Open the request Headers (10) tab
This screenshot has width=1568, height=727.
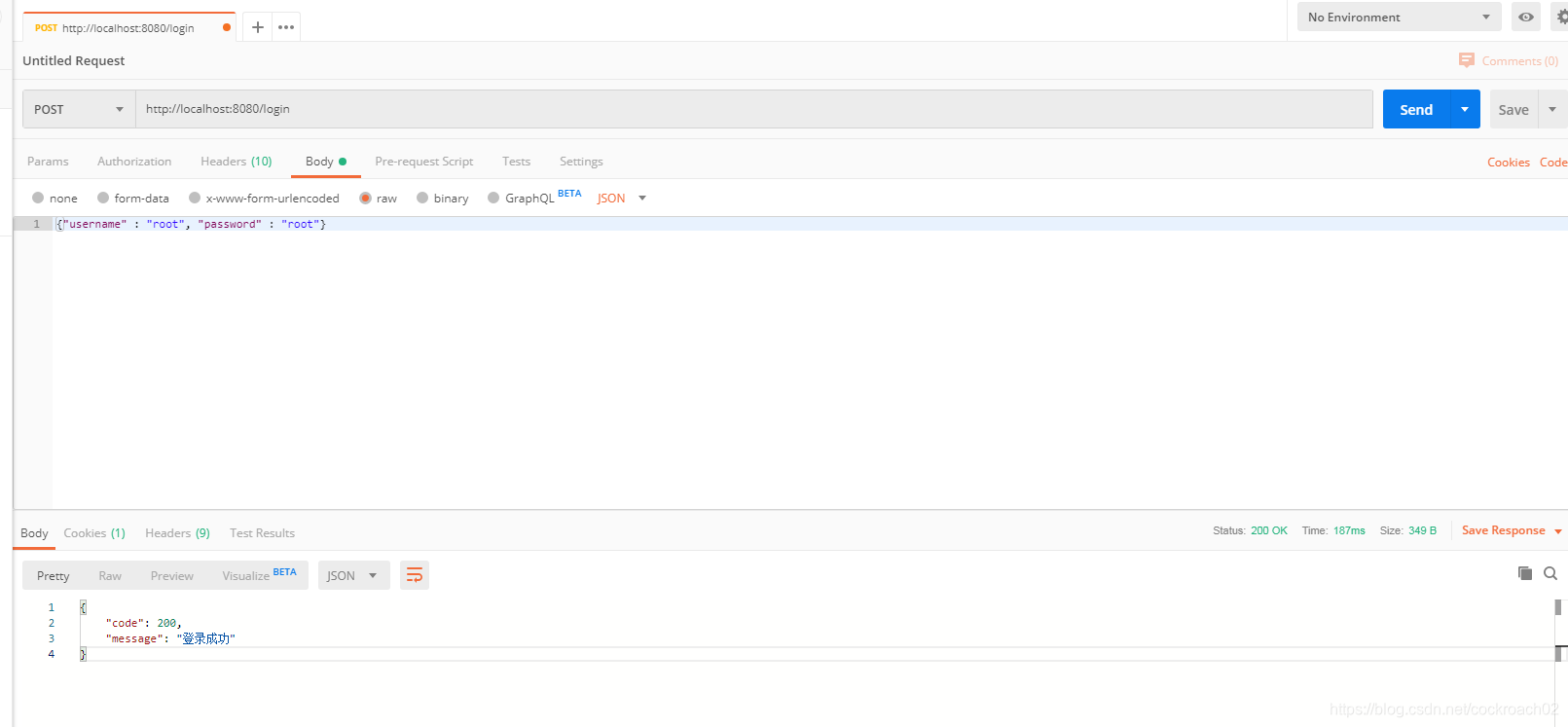pos(237,162)
